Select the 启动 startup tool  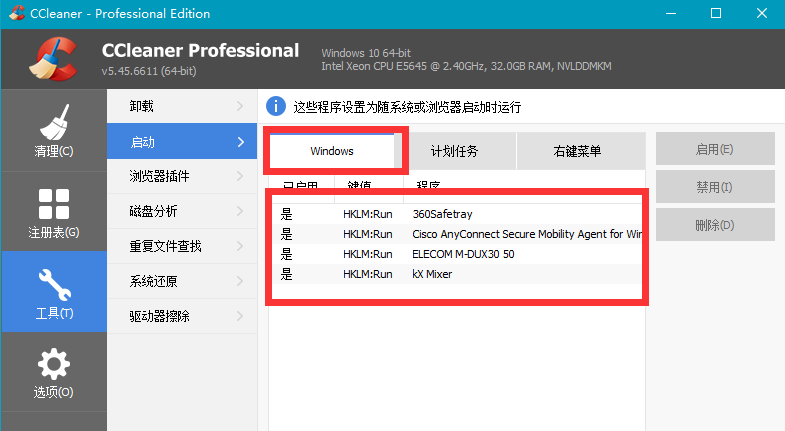pos(182,142)
